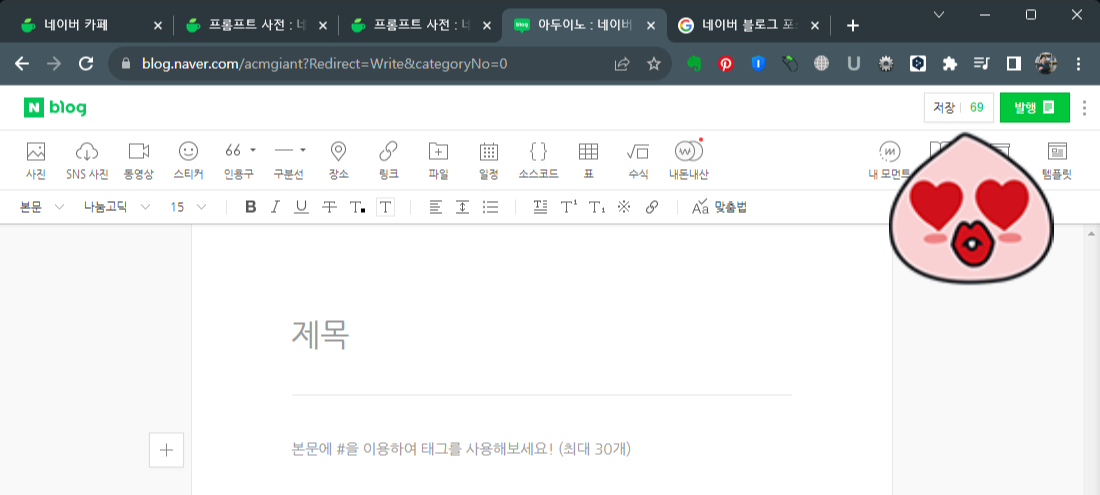This screenshot has height=495, width=1100.
Task: Switch to the 네이버 블로그 Google search tab
Action: point(749,25)
